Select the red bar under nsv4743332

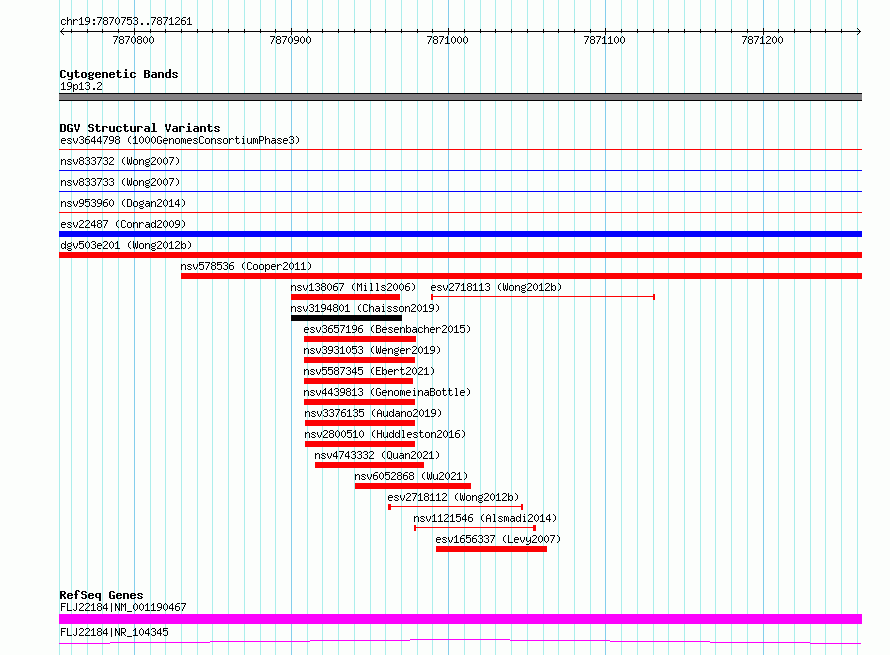coord(370,465)
